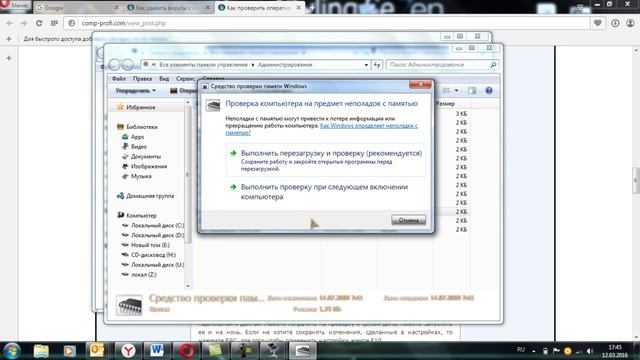640x360 pixels.
Task: Select Новый том (E:)
Action: click(x=150, y=245)
